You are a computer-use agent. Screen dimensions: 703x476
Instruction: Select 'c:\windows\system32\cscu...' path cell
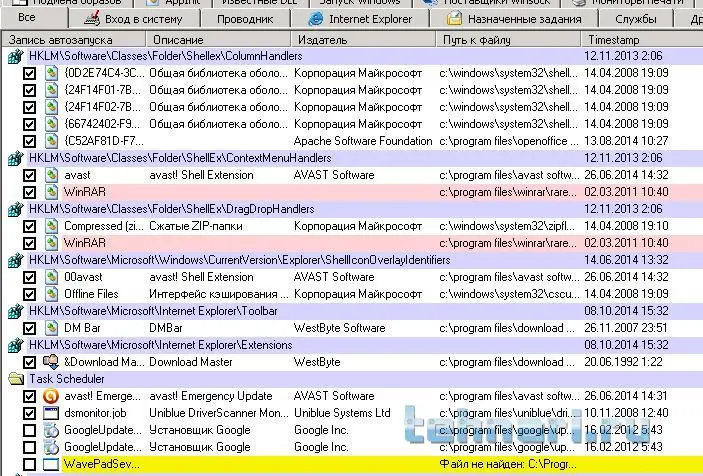pos(509,294)
